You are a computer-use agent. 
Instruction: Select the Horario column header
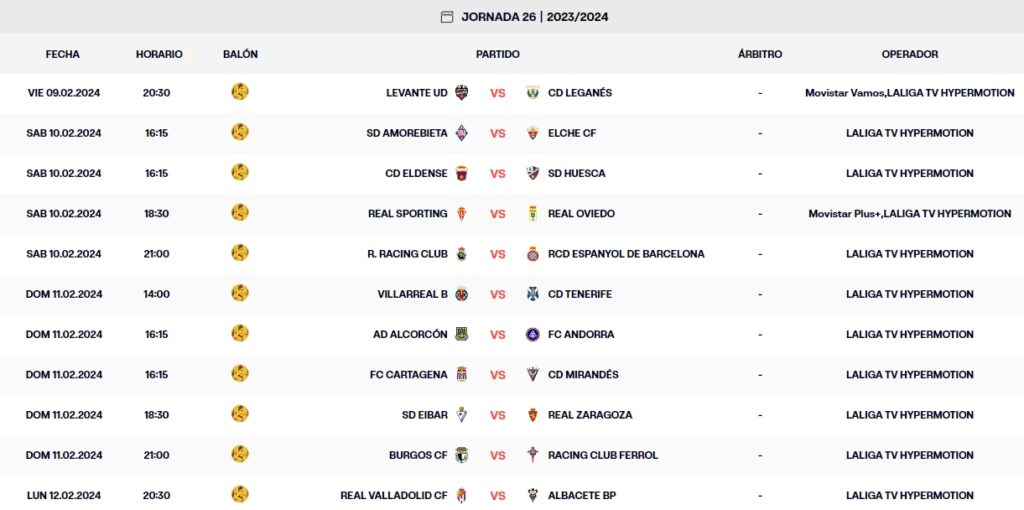click(159, 54)
